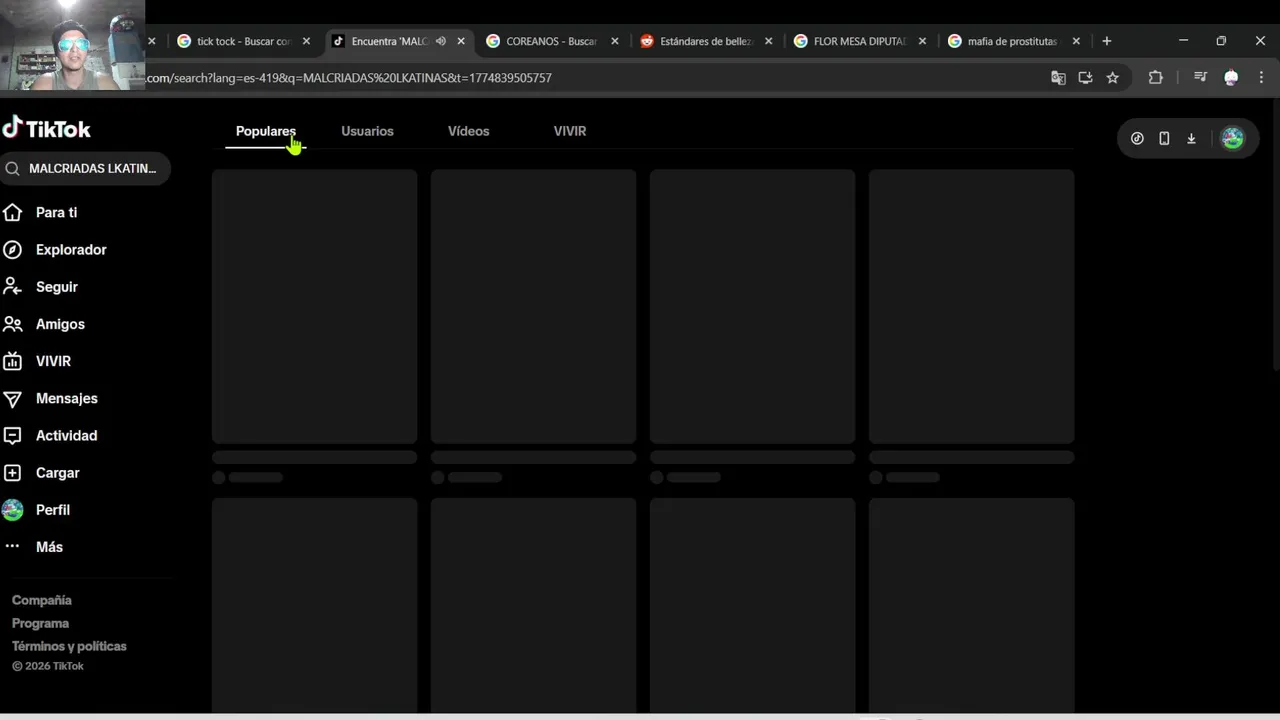Close the 'COREANOS - Buscar' tab
Viewport: 1280px width, 720px height.
[615, 41]
